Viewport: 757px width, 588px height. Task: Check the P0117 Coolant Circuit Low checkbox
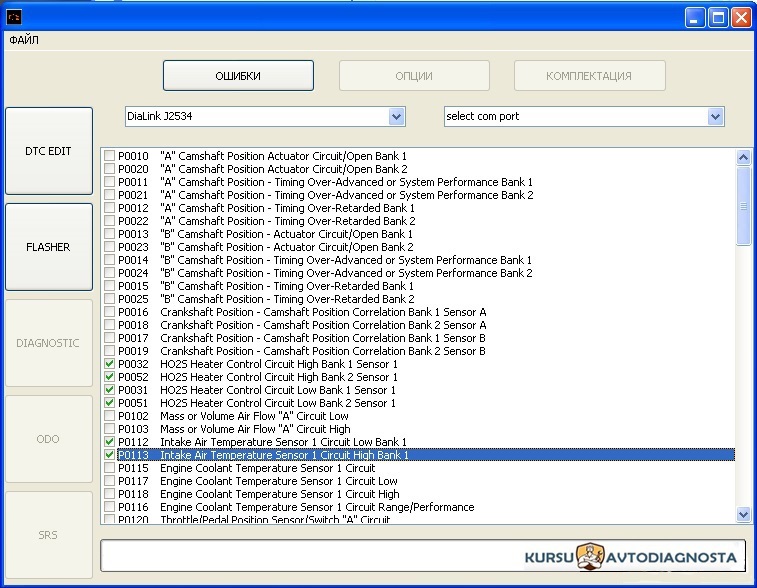(x=110, y=481)
